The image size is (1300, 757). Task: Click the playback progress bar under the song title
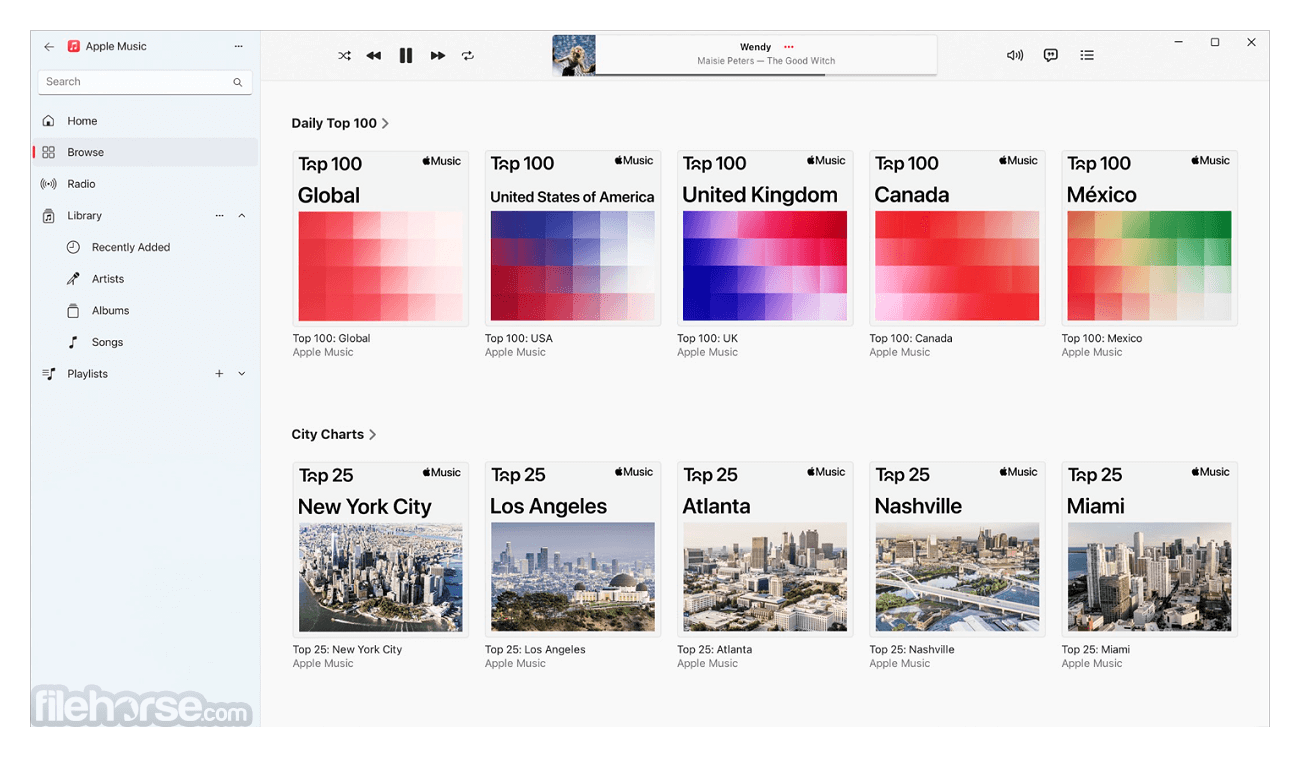click(x=766, y=75)
